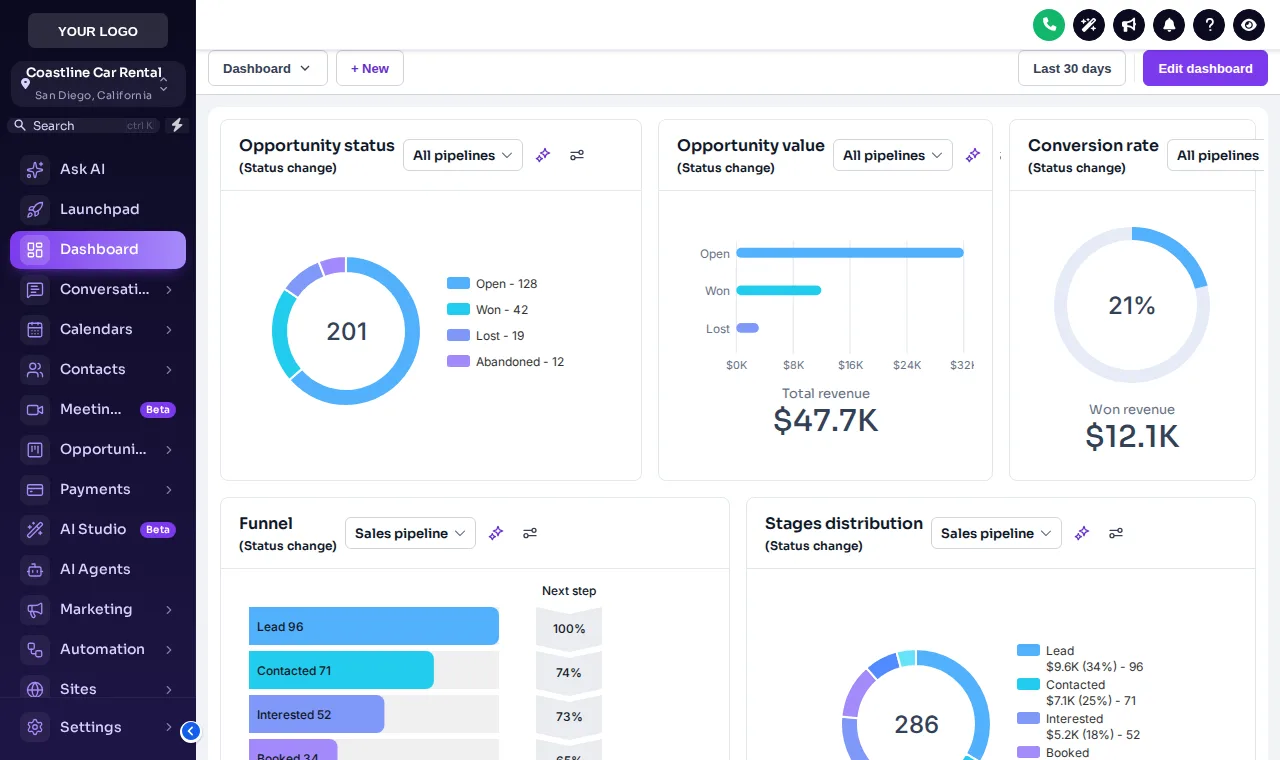Click the Won - 42 legend label
This screenshot has height=760, width=1280.
click(x=502, y=310)
